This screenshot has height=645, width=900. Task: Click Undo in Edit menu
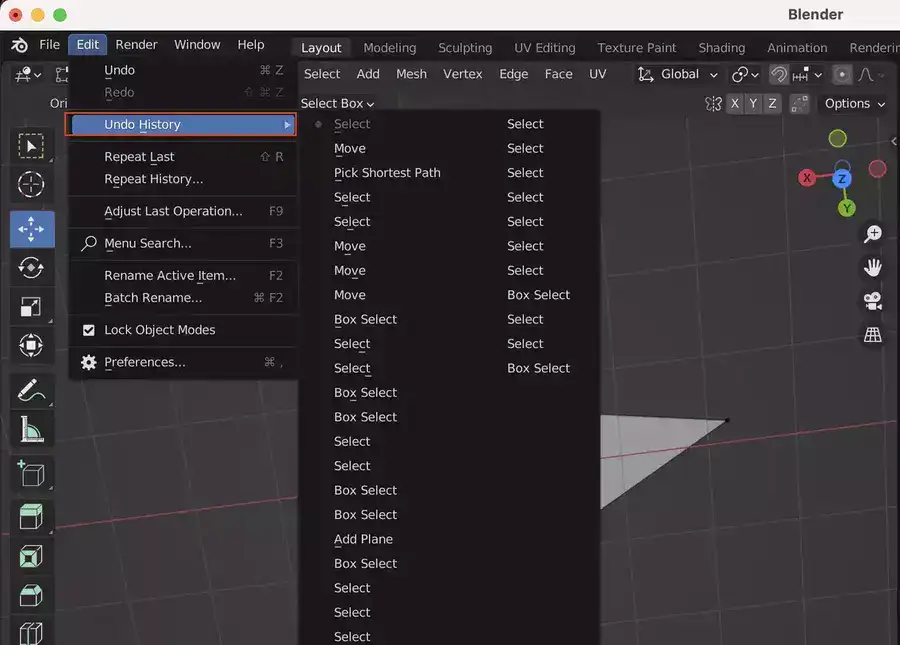click(182, 70)
